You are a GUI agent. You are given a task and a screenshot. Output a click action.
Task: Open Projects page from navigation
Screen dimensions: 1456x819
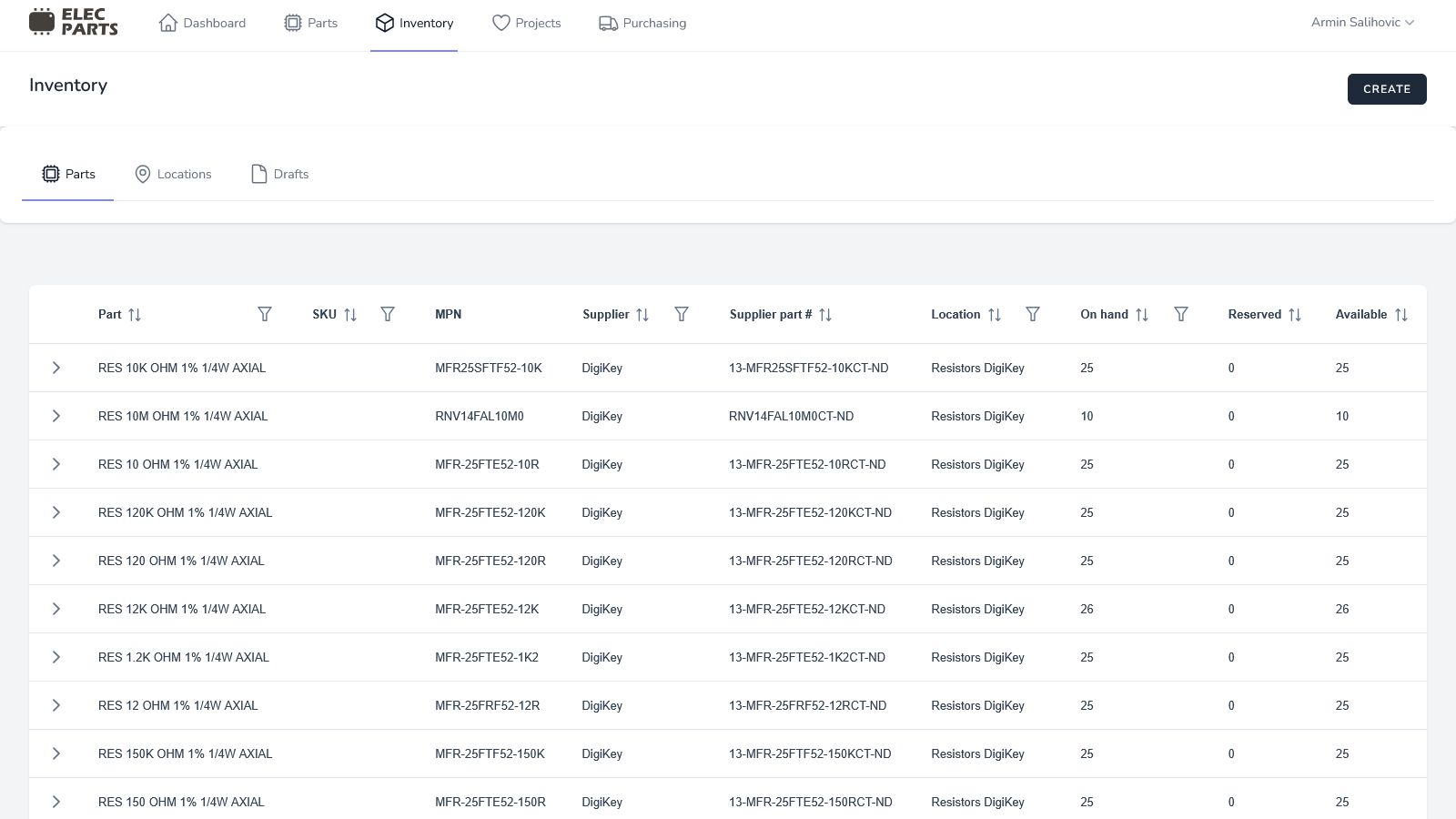tap(526, 23)
